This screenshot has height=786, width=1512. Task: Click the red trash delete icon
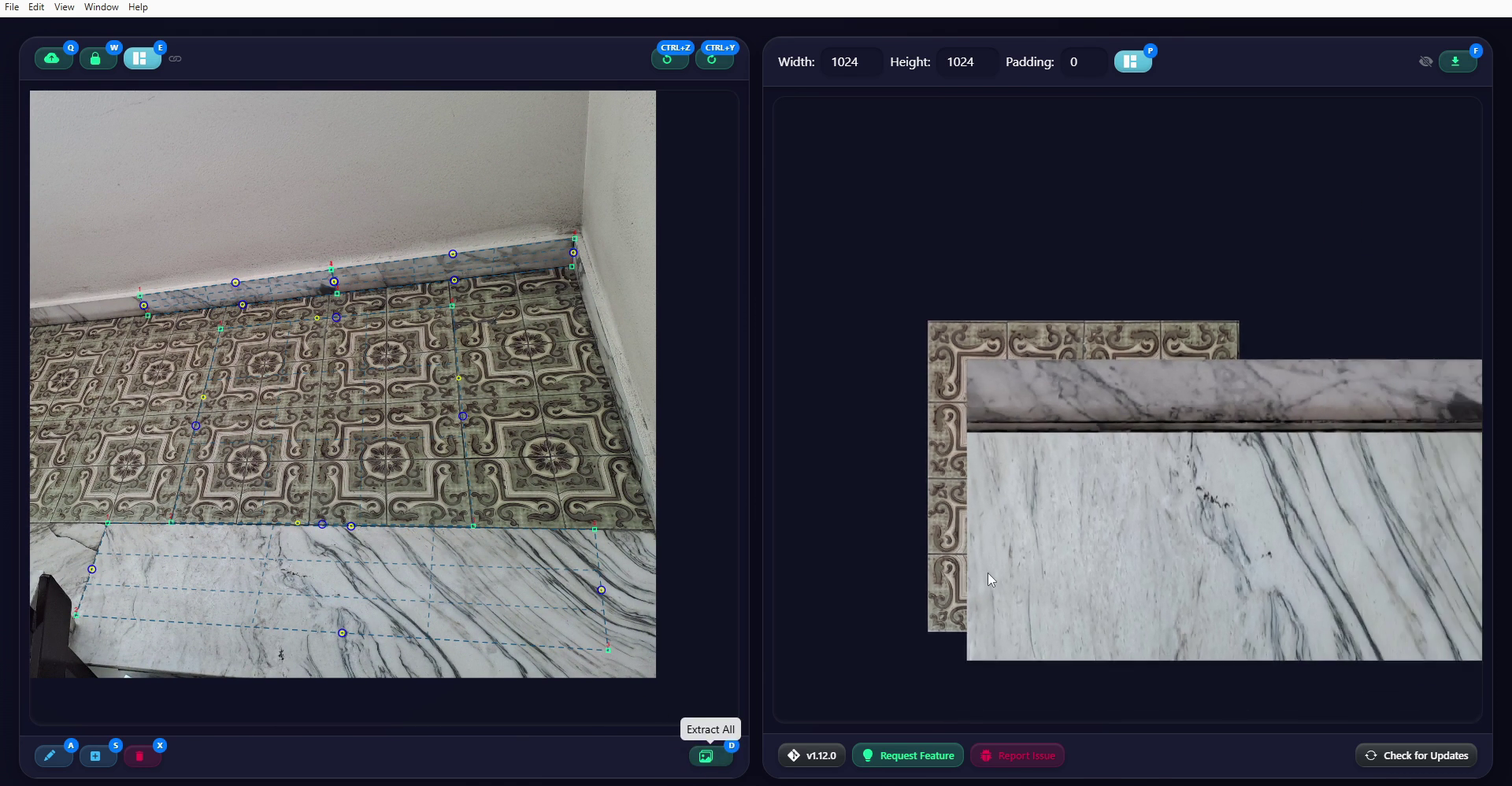[140, 756]
